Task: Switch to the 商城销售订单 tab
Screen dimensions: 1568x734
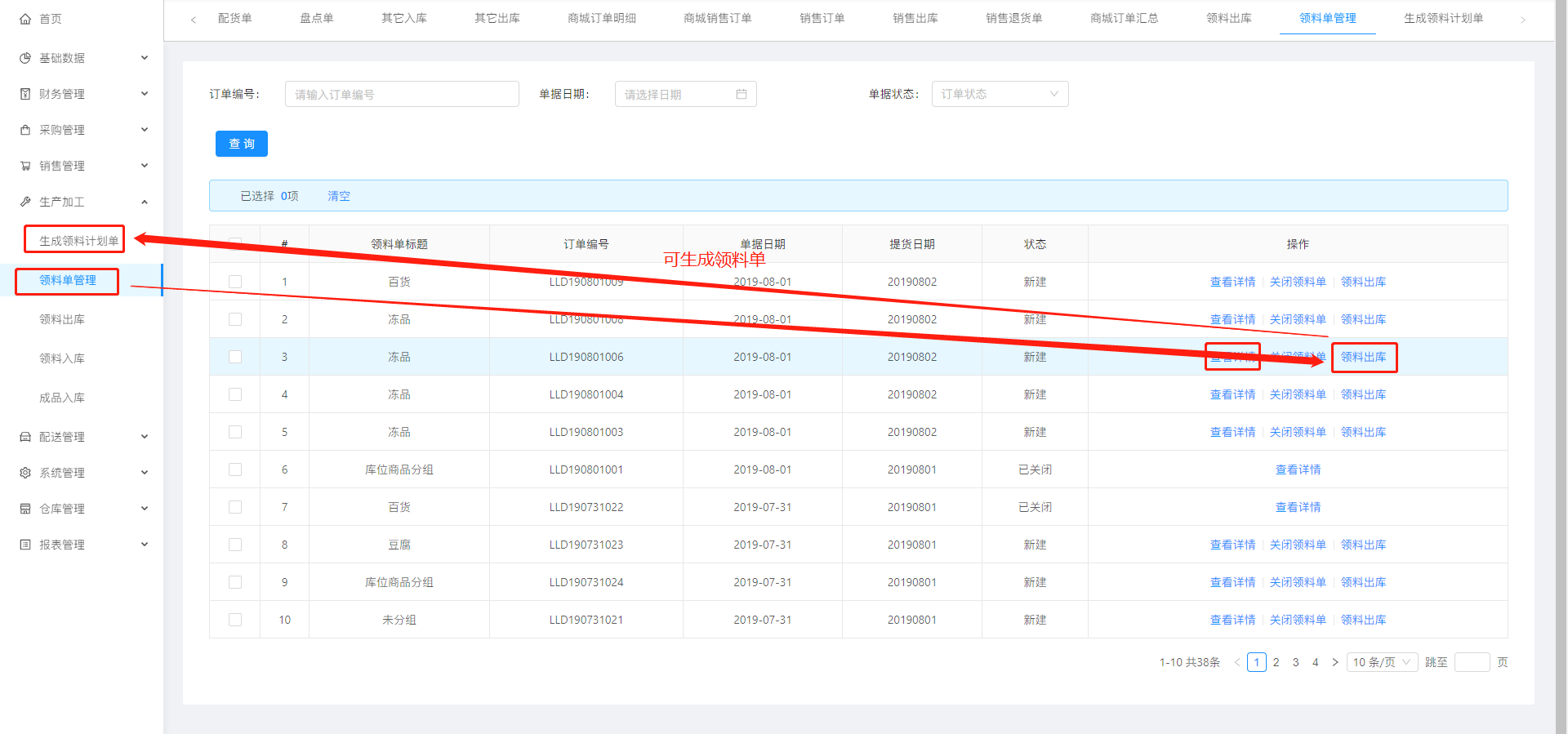Action: click(x=718, y=18)
